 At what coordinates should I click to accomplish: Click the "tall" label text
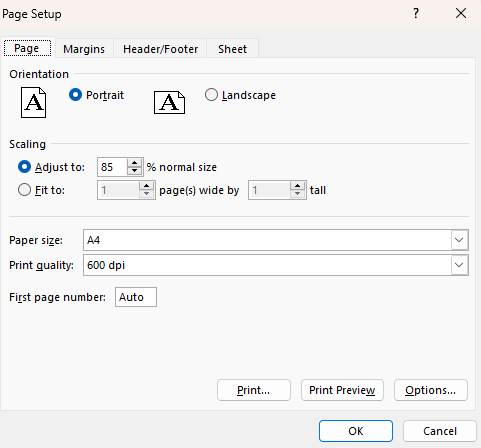click(318, 190)
